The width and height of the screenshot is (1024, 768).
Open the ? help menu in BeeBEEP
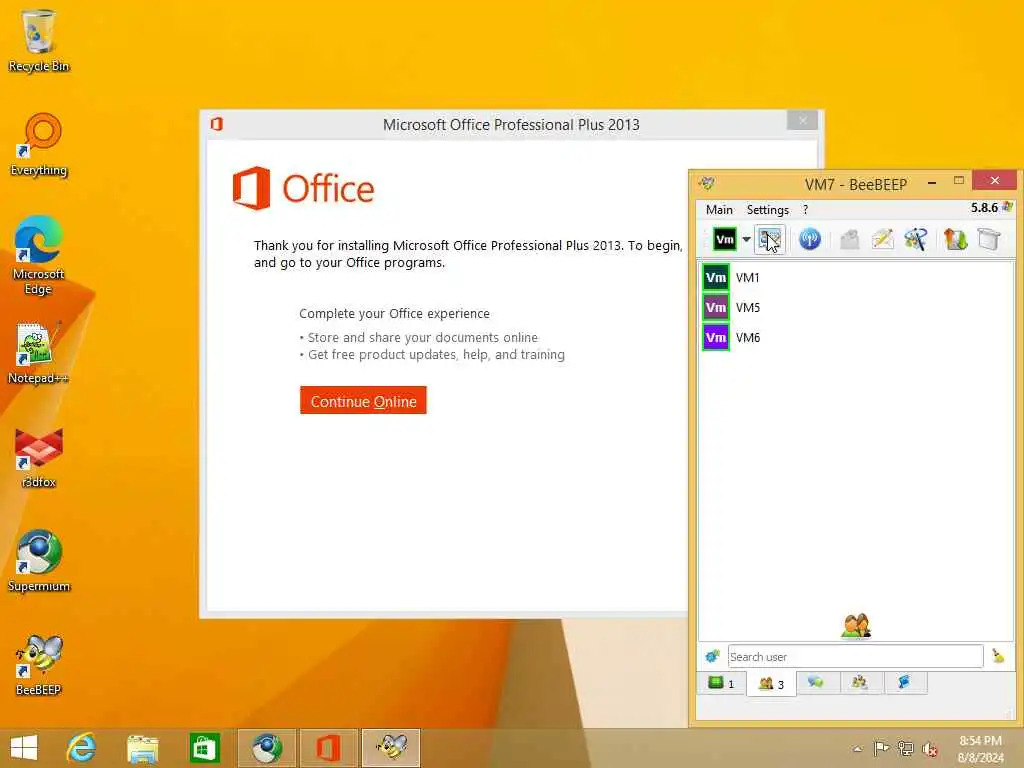[805, 210]
